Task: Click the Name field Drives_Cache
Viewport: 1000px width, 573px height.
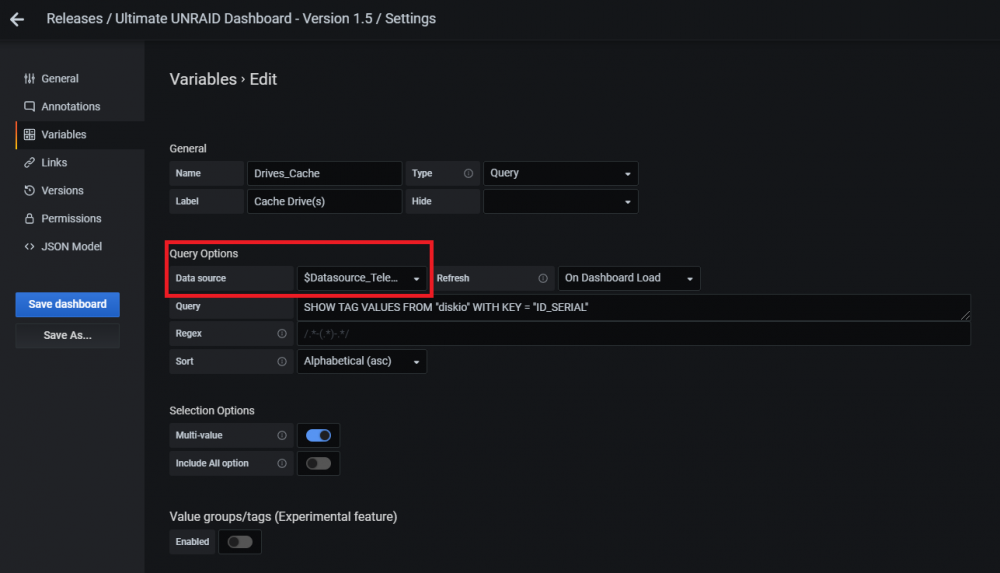Action: pyautogui.click(x=325, y=174)
